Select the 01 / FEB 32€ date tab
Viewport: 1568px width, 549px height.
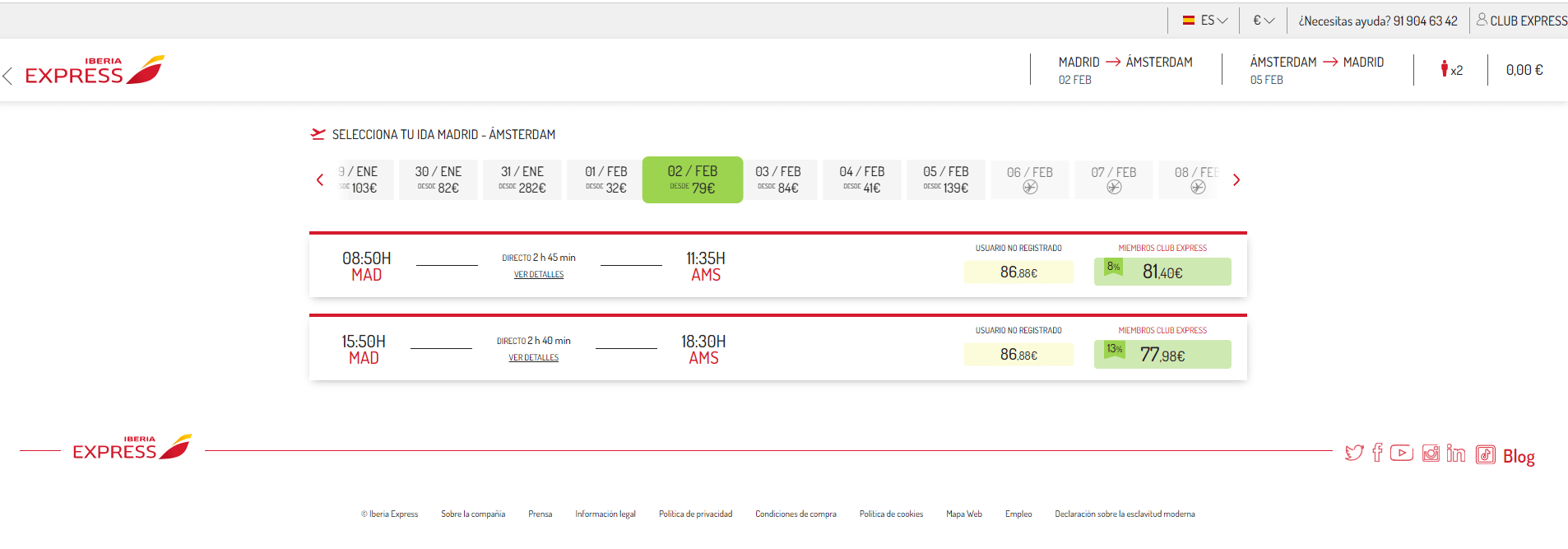(606, 179)
